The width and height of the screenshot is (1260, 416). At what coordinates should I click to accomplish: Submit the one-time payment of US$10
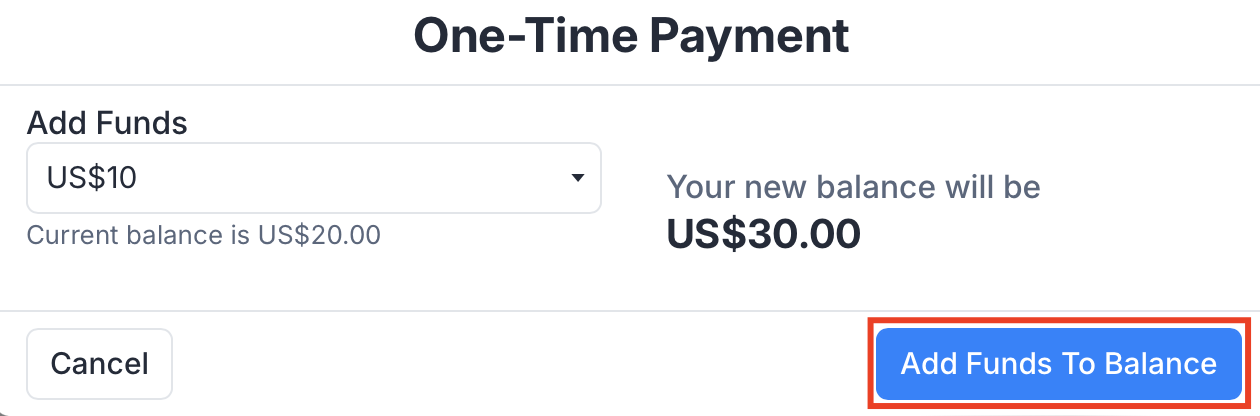tap(1058, 363)
